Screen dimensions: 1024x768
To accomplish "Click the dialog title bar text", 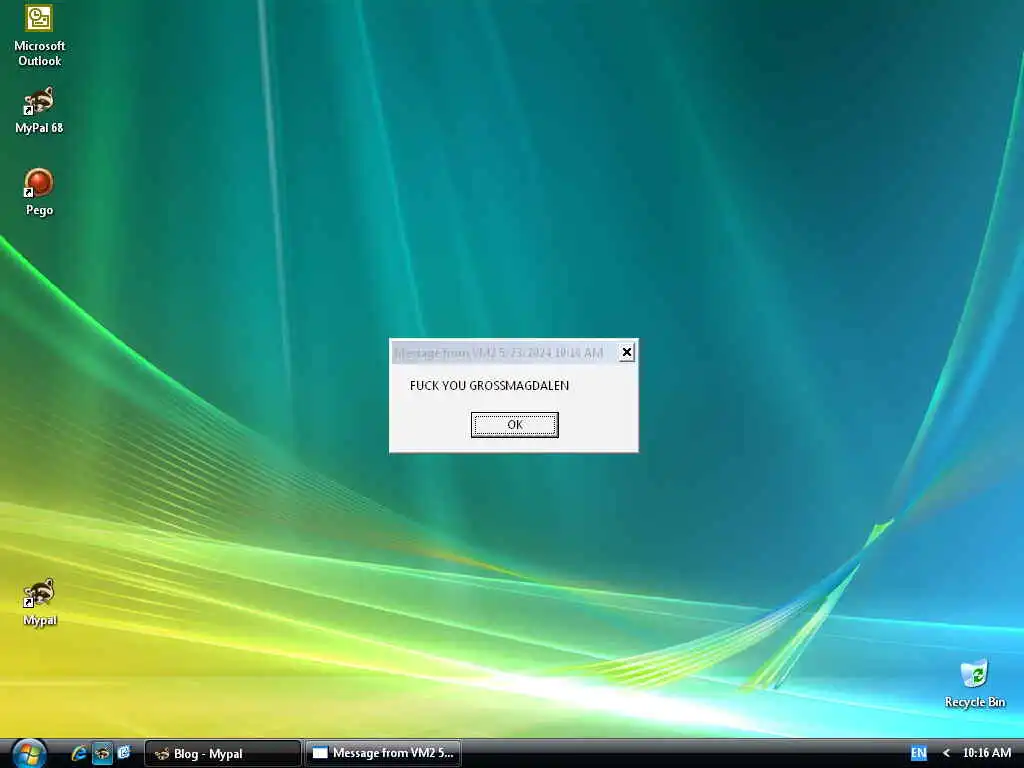I will [499, 353].
